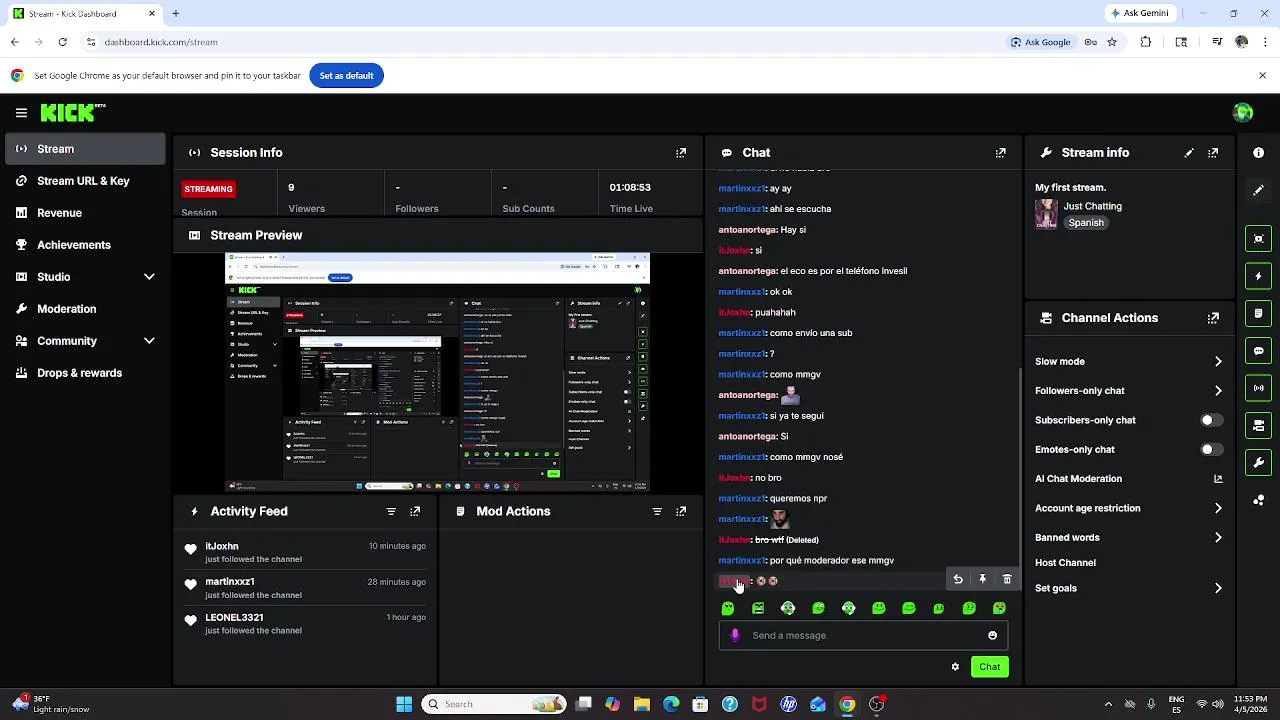Open a new Chrome tab
This screenshot has height=720, width=1280.
pyautogui.click(x=175, y=13)
